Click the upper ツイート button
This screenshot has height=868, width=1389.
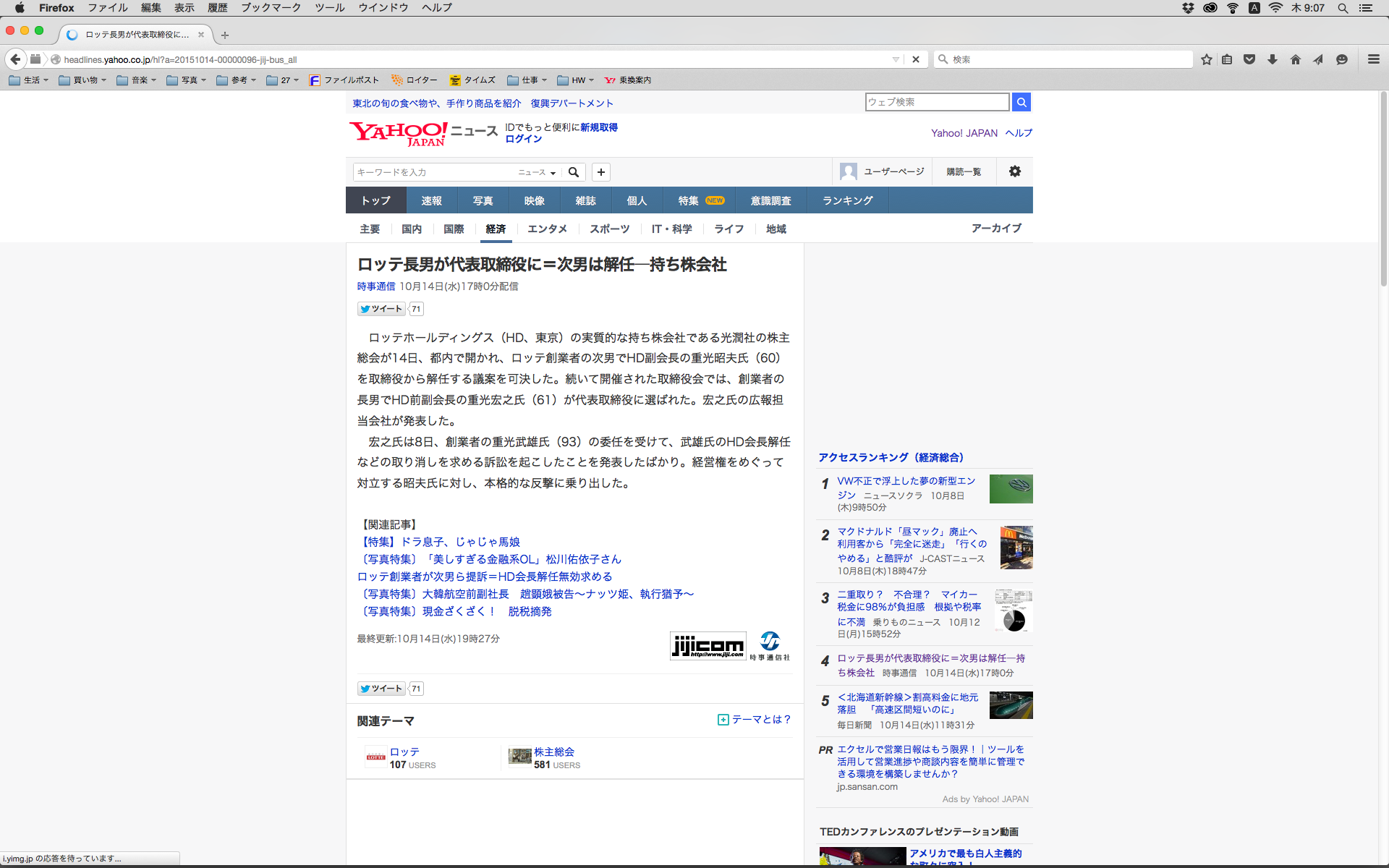tap(381, 309)
